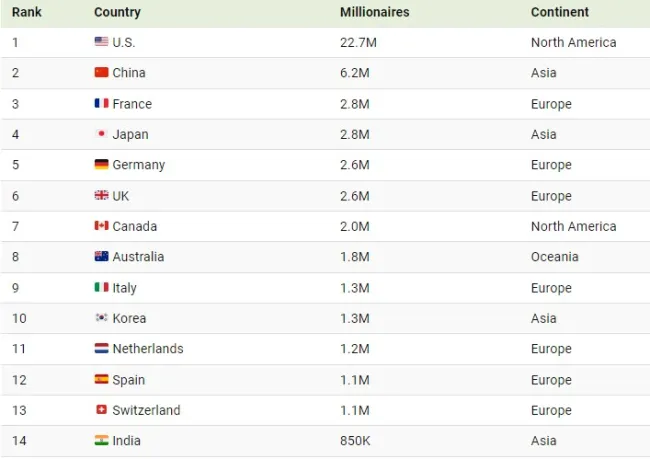Click the China flag icon

coord(101,72)
